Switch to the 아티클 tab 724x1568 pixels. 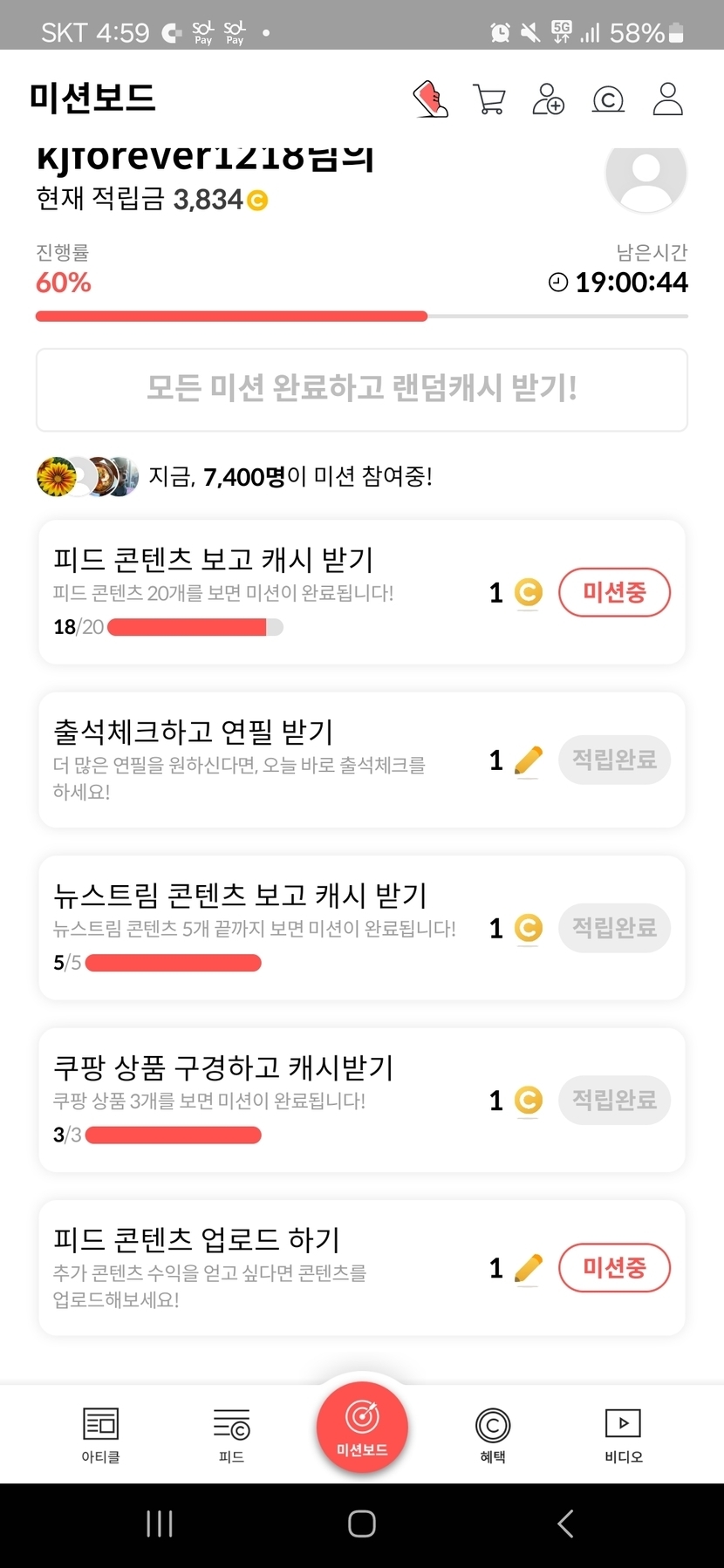(x=100, y=1435)
